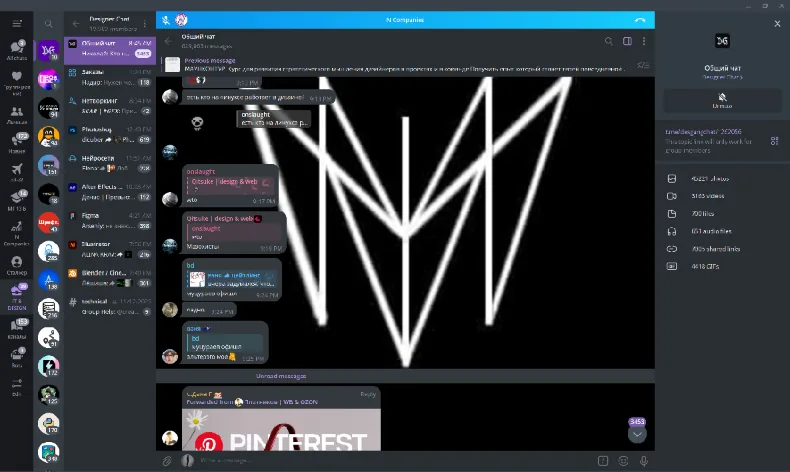Open the Pinterest forwarded image preview
The image size is (790, 472).
click(x=281, y=430)
